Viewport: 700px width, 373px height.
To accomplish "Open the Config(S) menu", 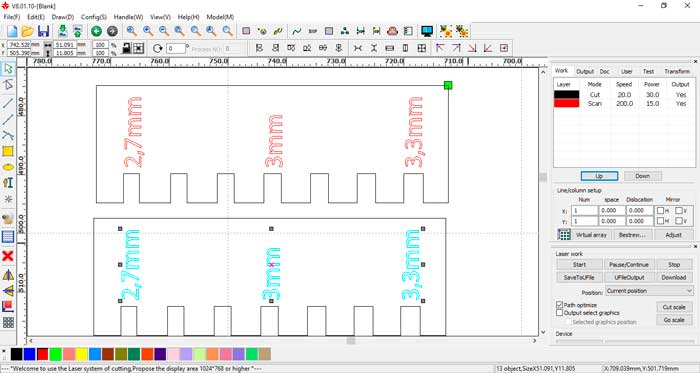I will (x=94, y=17).
